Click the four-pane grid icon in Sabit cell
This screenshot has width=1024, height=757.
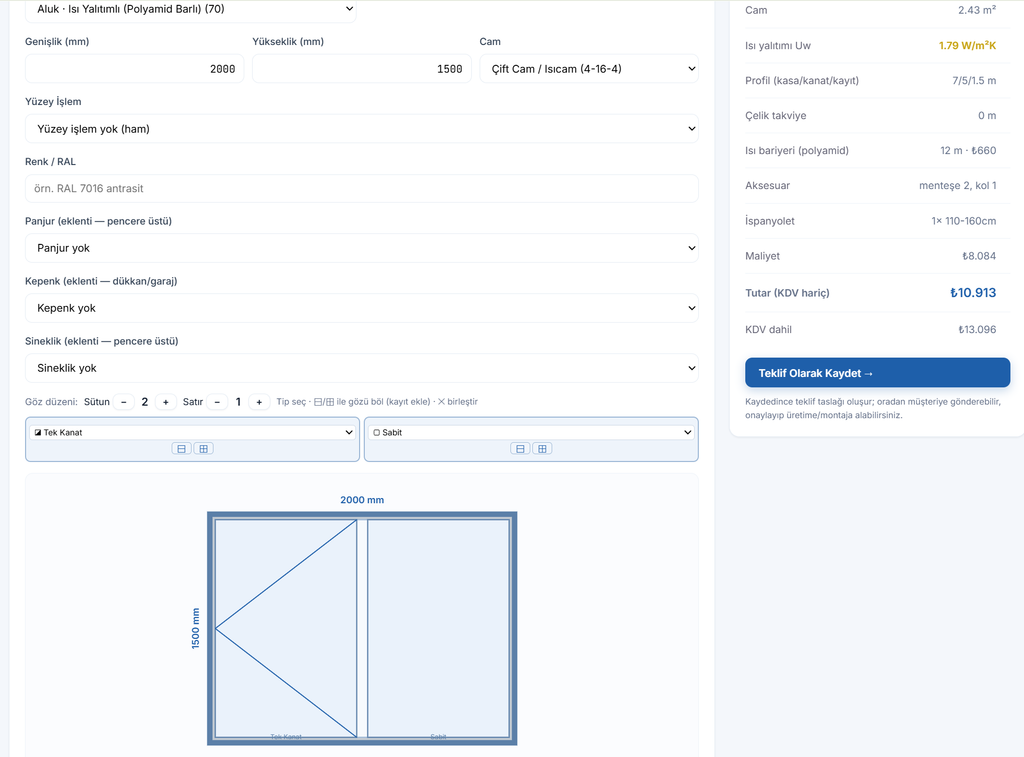[x=542, y=449]
